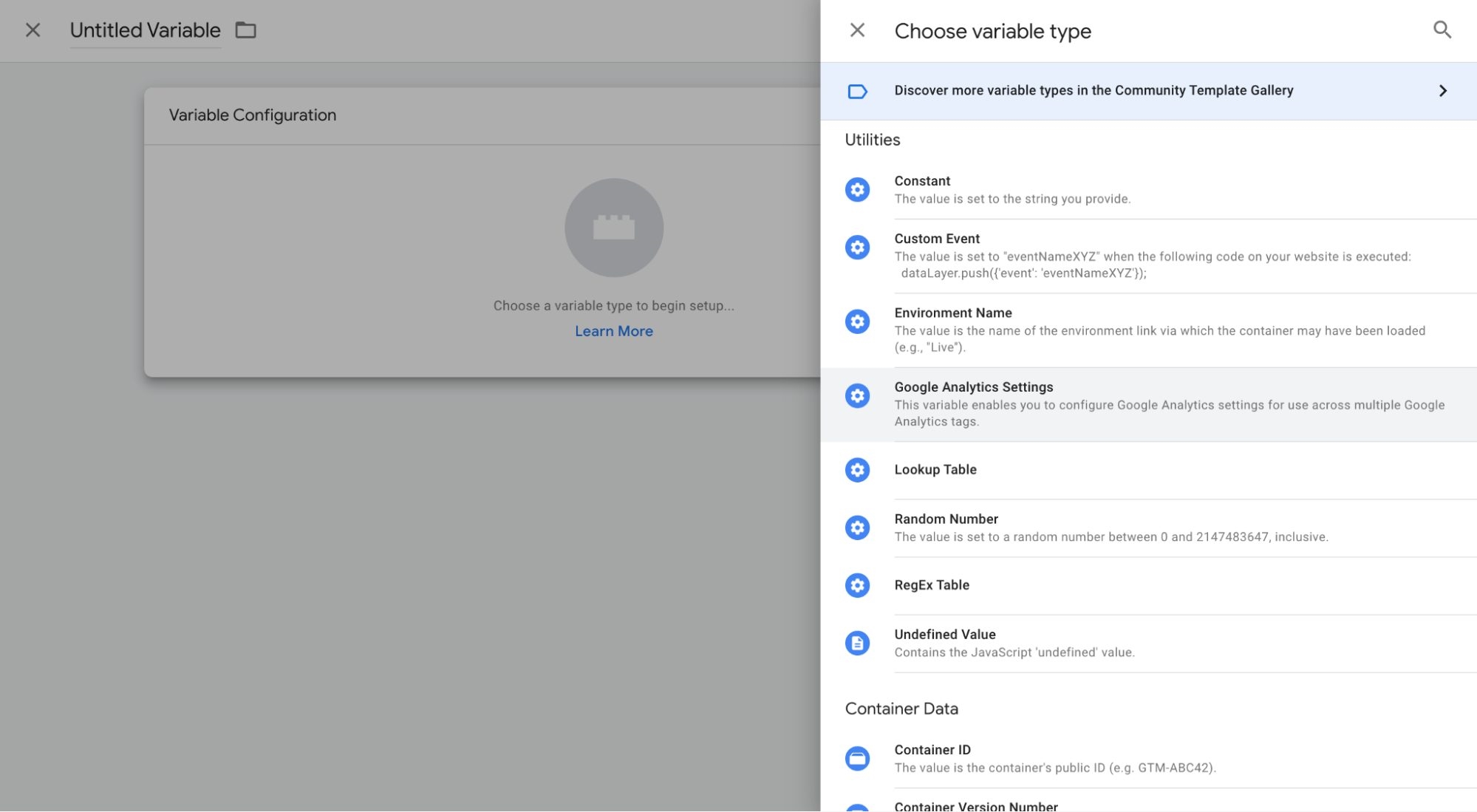Select the Container Data section header

point(901,708)
